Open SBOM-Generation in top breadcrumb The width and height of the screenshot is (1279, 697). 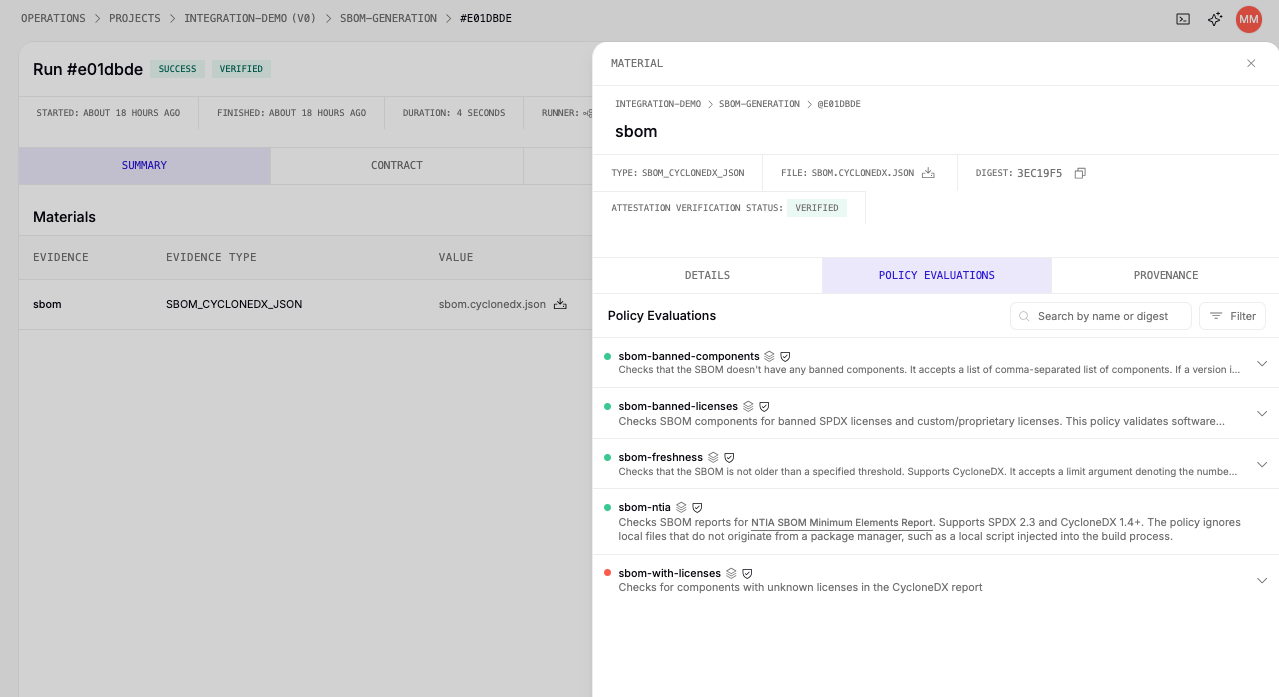point(388,18)
